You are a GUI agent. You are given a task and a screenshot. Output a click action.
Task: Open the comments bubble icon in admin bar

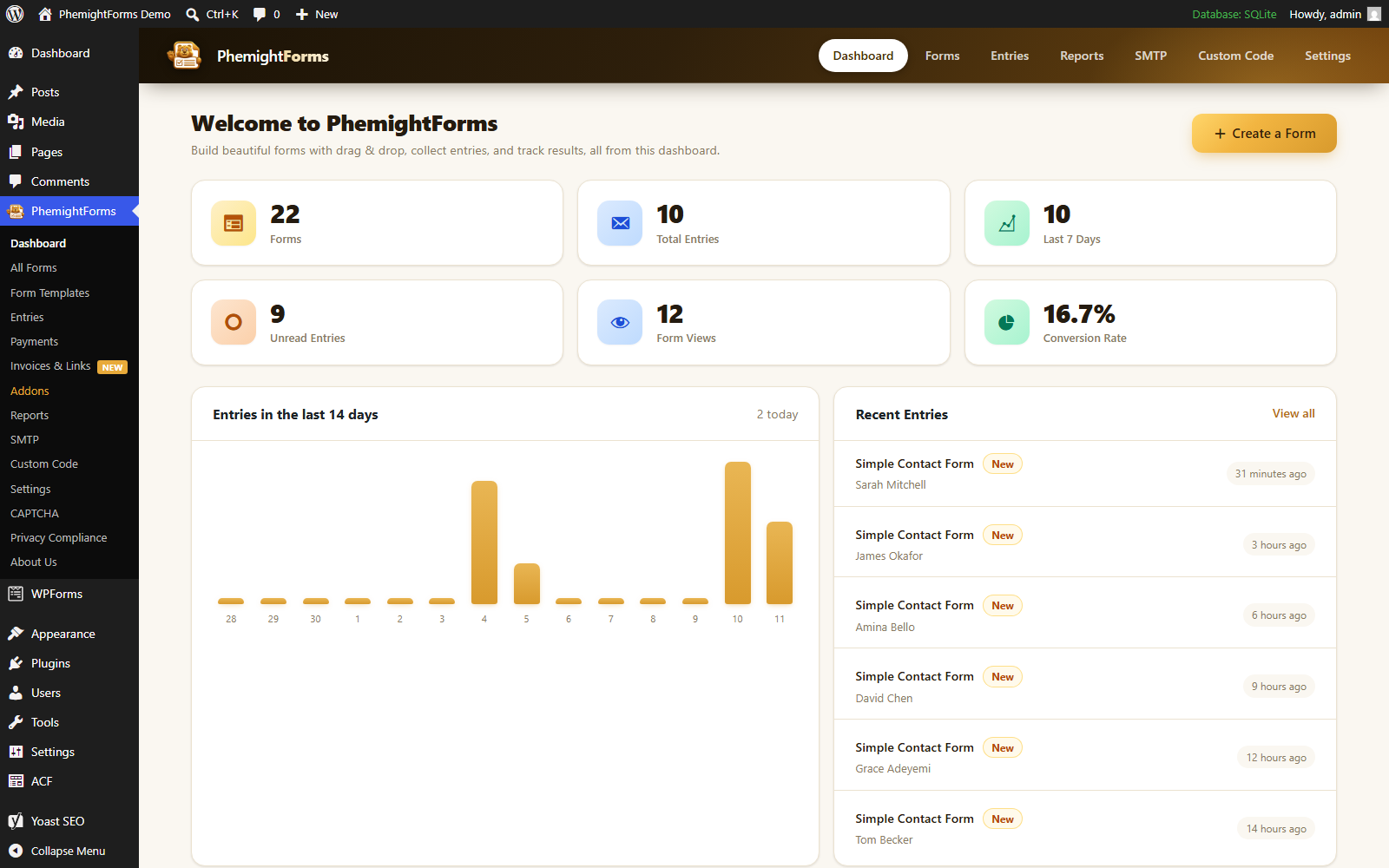[260, 14]
